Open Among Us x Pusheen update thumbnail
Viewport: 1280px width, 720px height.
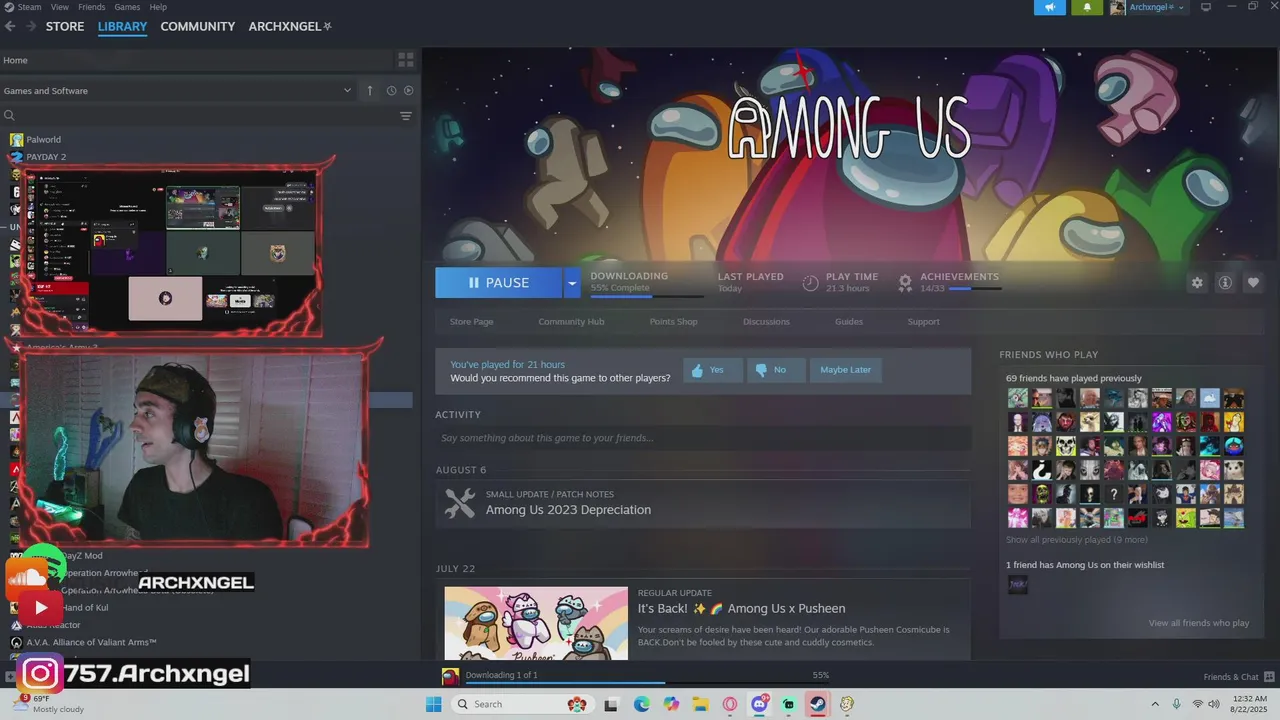(x=536, y=623)
